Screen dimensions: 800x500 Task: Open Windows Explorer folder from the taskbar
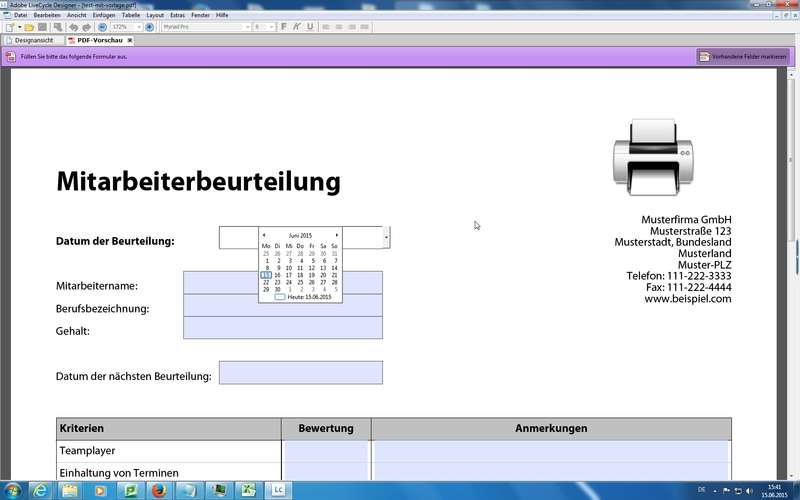pyautogui.click(x=70, y=491)
